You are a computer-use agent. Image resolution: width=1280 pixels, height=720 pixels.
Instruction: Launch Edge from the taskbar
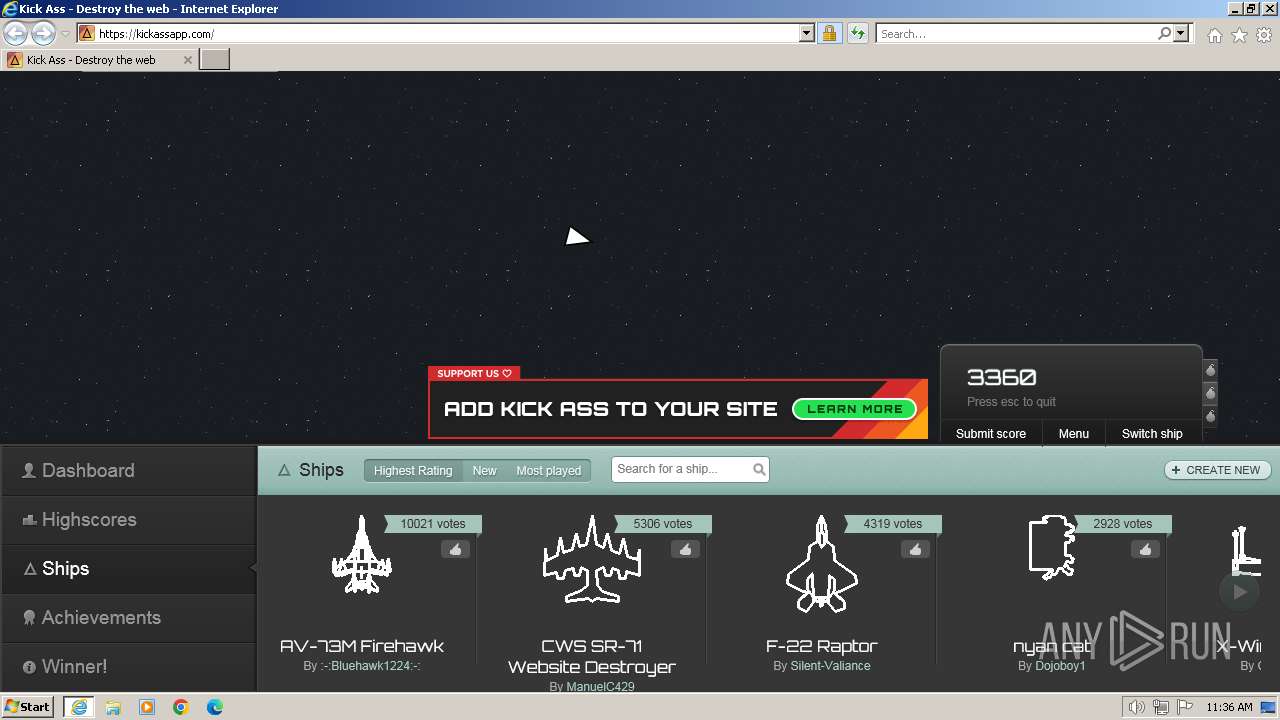215,707
